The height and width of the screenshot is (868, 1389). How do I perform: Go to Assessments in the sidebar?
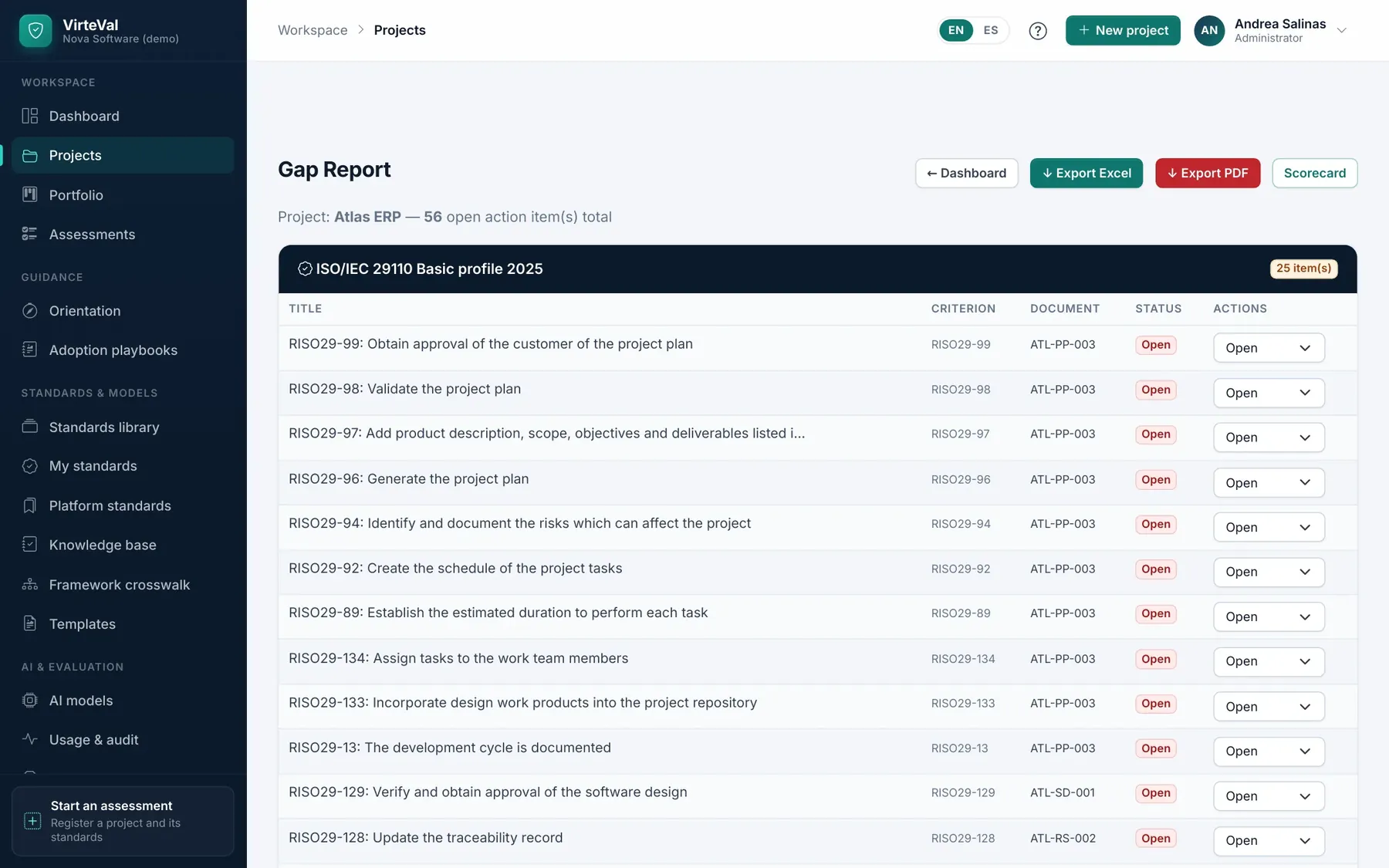coord(123,235)
